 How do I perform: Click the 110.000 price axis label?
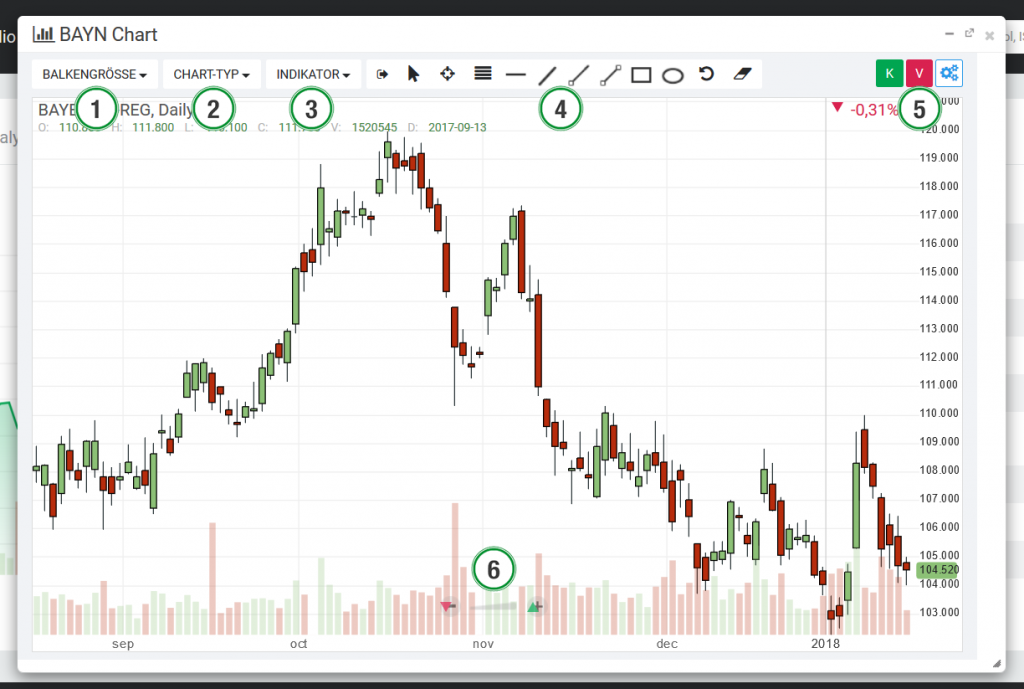coord(939,413)
